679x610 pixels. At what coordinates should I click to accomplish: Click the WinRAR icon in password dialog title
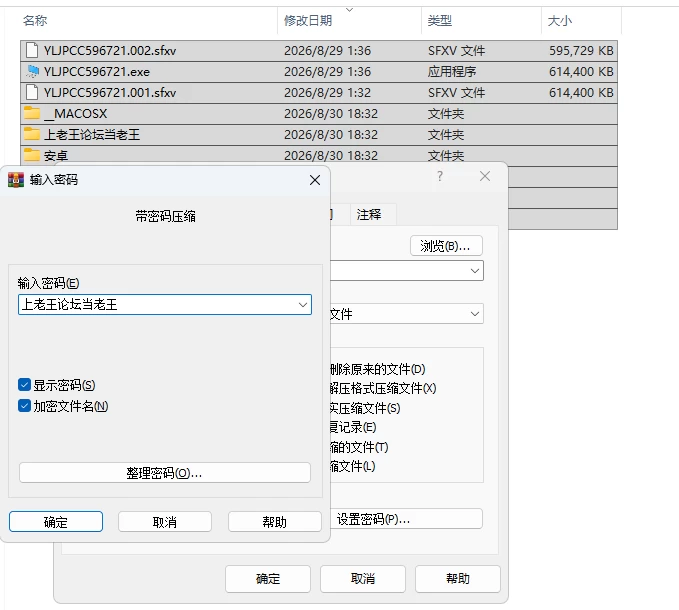tap(16, 180)
